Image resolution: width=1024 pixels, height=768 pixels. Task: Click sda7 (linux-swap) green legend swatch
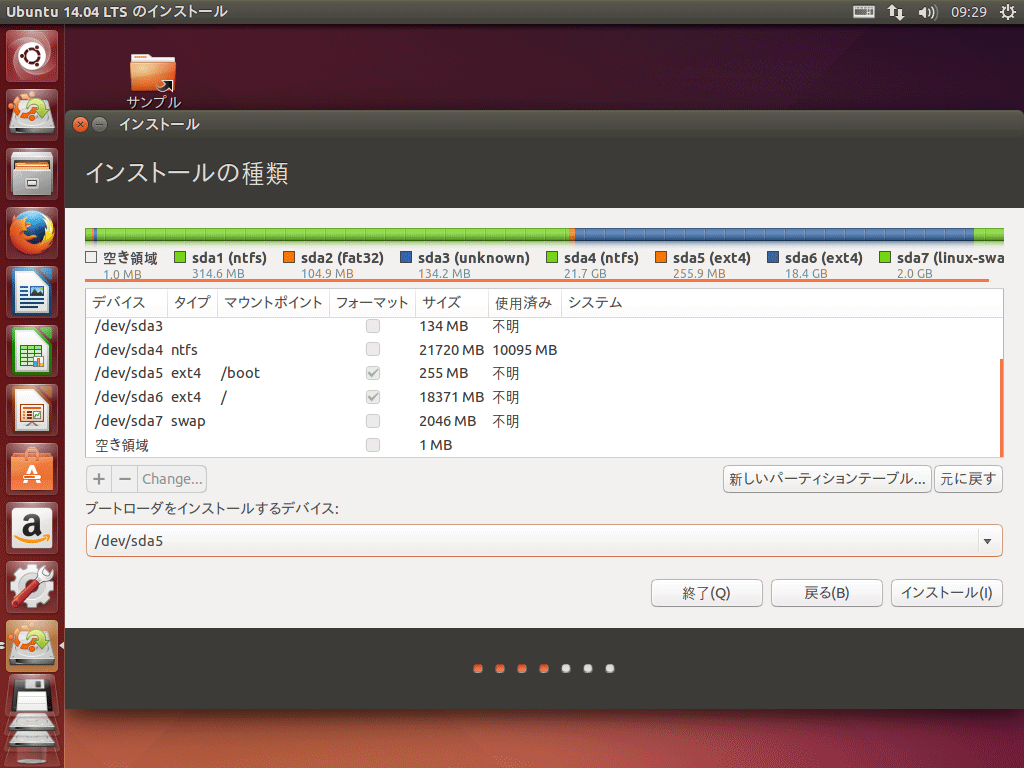pos(885,257)
